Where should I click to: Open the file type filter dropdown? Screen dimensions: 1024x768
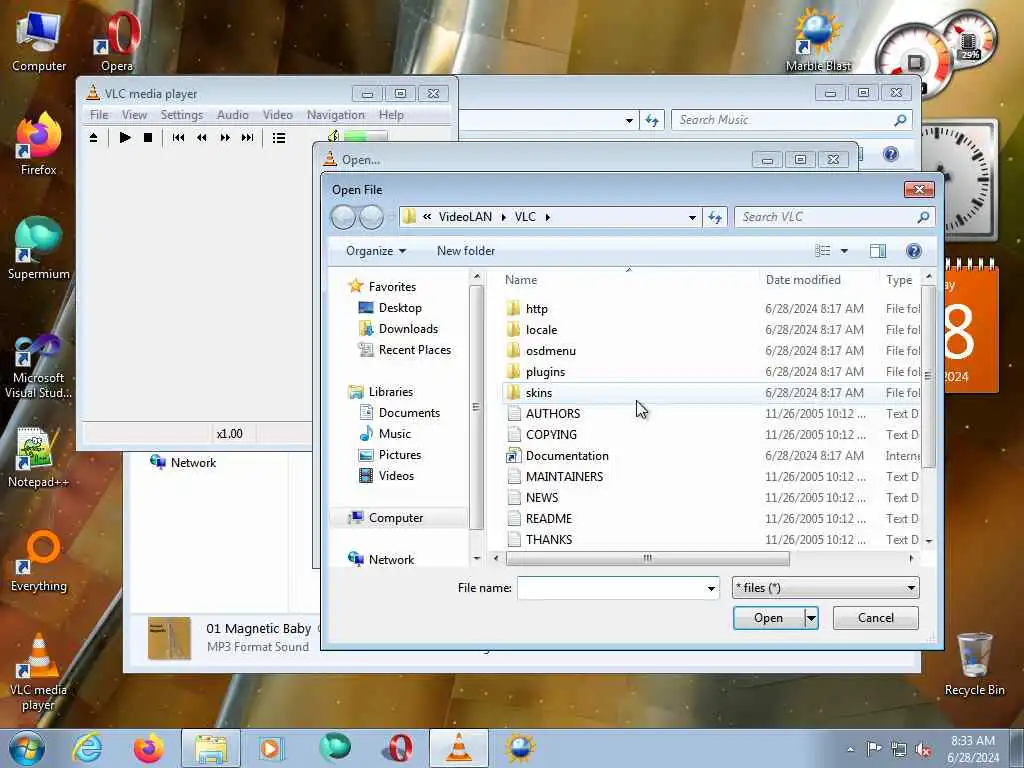[825, 588]
